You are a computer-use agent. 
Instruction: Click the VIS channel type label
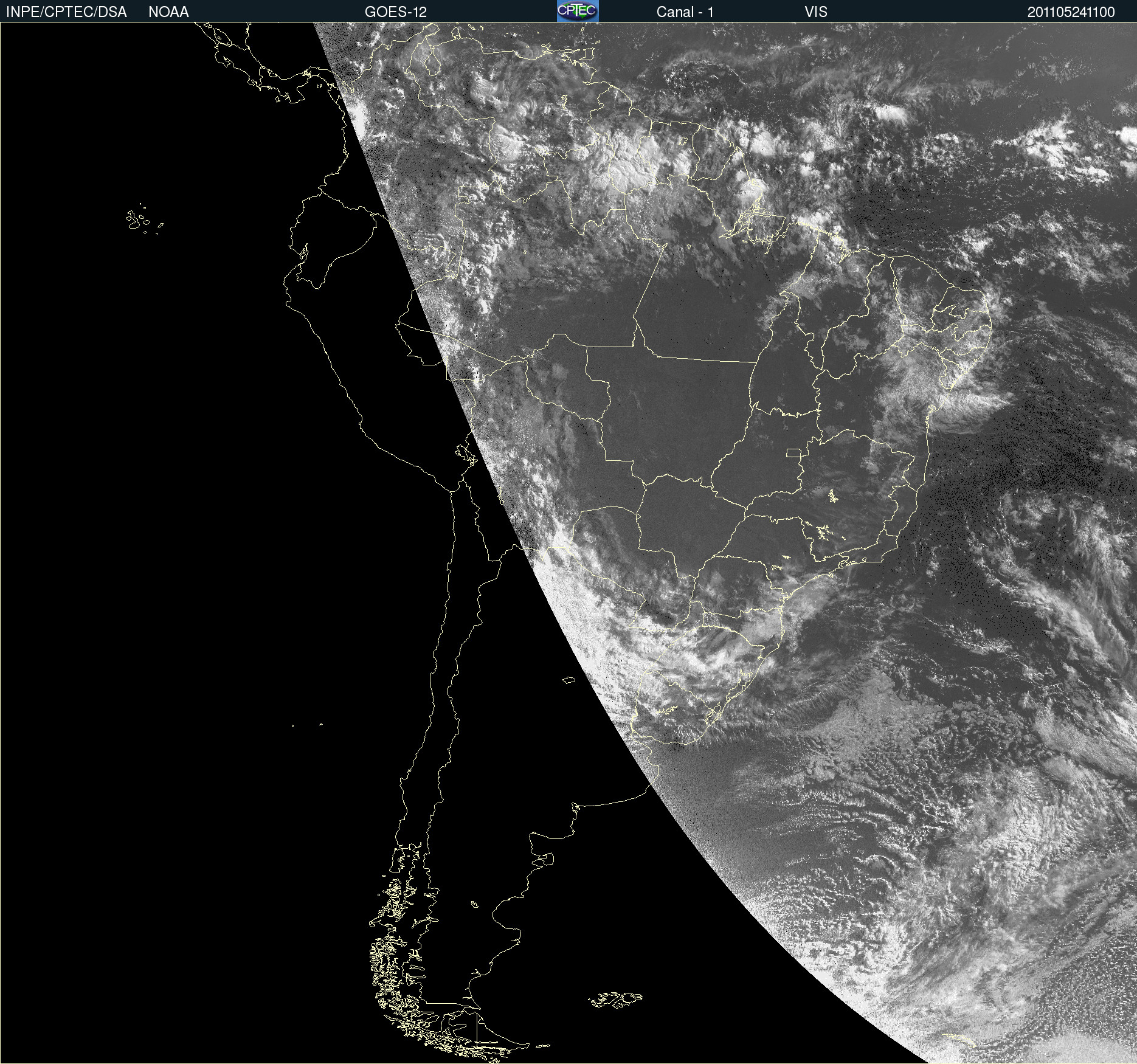816,12
